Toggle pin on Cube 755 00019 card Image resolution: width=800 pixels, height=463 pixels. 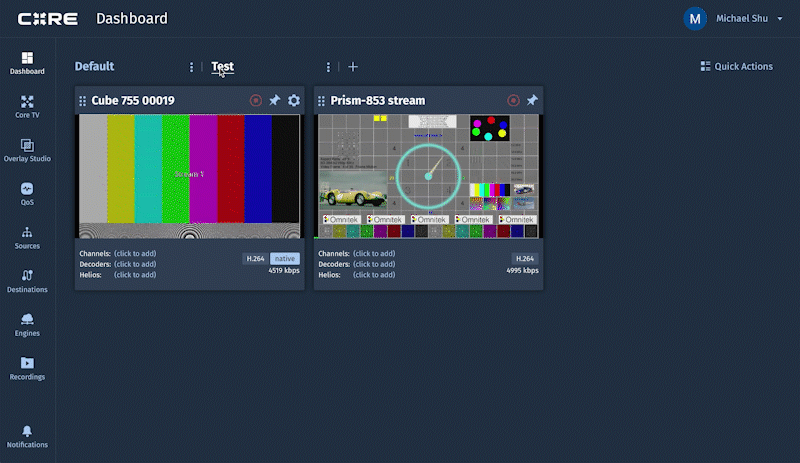(x=275, y=100)
